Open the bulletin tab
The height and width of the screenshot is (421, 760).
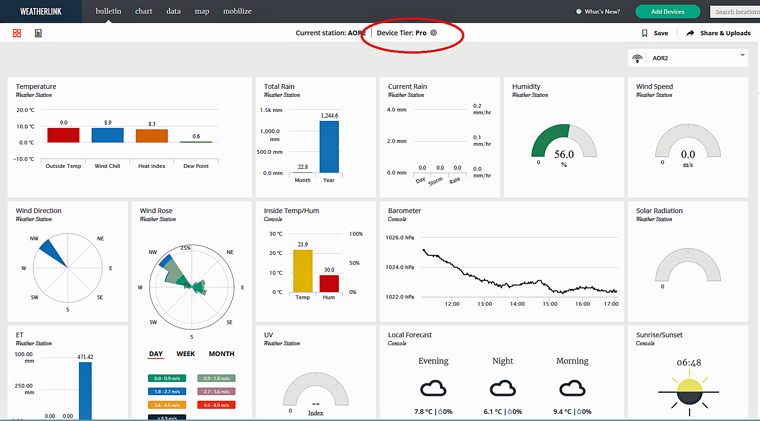pos(108,11)
